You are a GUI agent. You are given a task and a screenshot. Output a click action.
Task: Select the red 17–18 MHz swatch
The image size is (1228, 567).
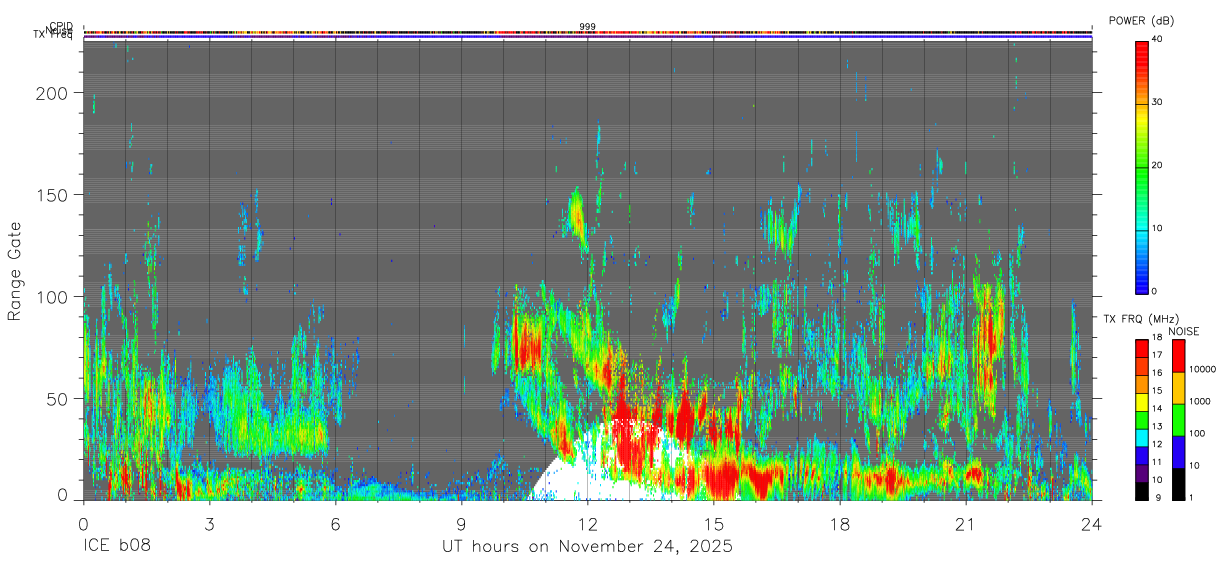(x=1143, y=349)
